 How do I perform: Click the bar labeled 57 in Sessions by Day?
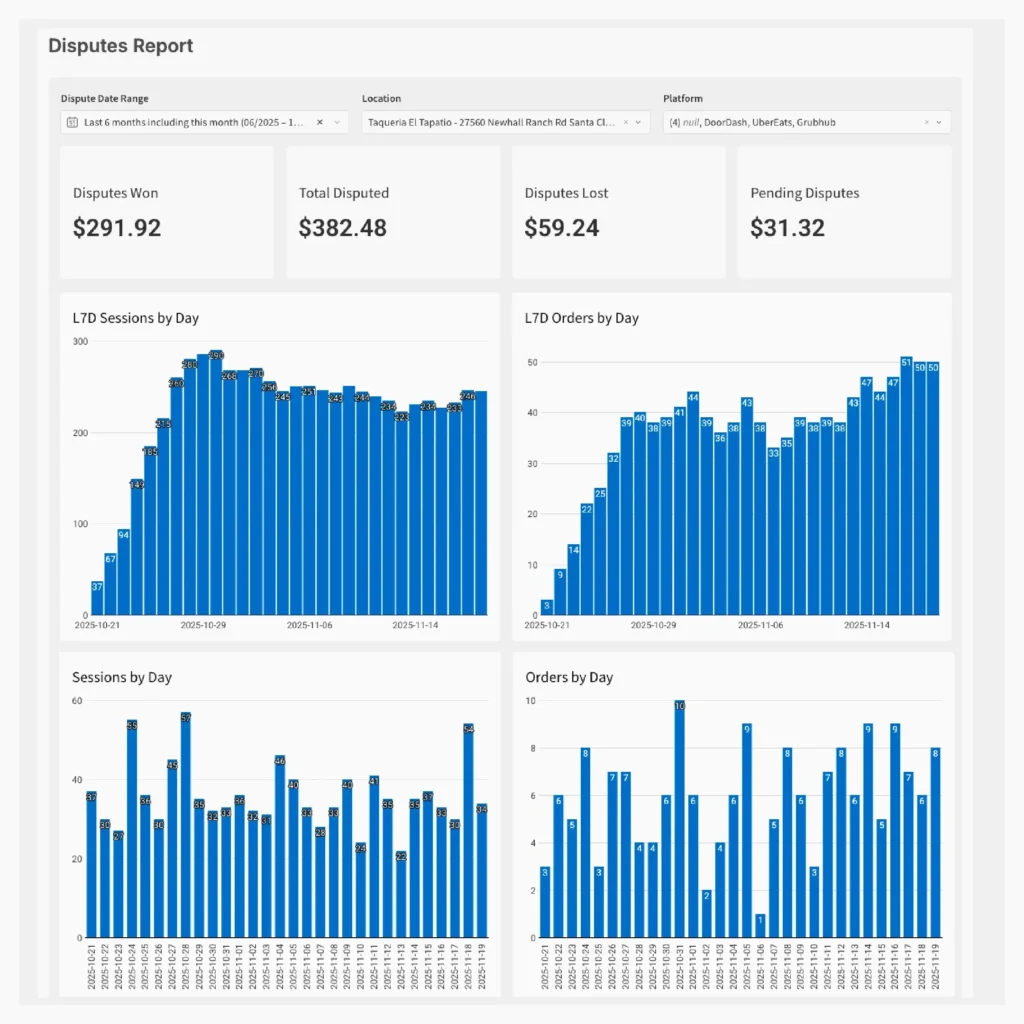tap(186, 800)
